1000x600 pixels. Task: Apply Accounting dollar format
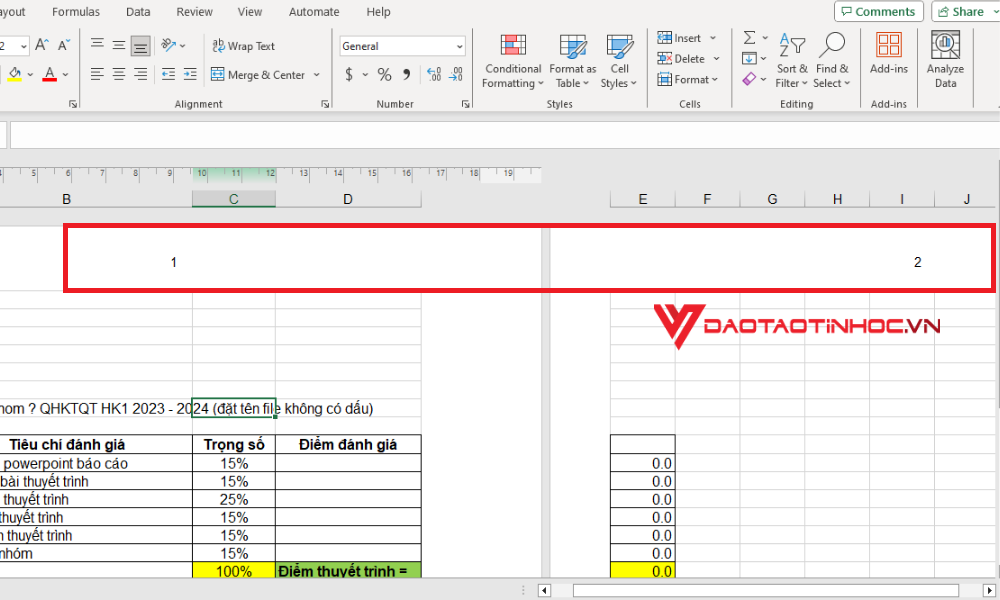point(349,75)
